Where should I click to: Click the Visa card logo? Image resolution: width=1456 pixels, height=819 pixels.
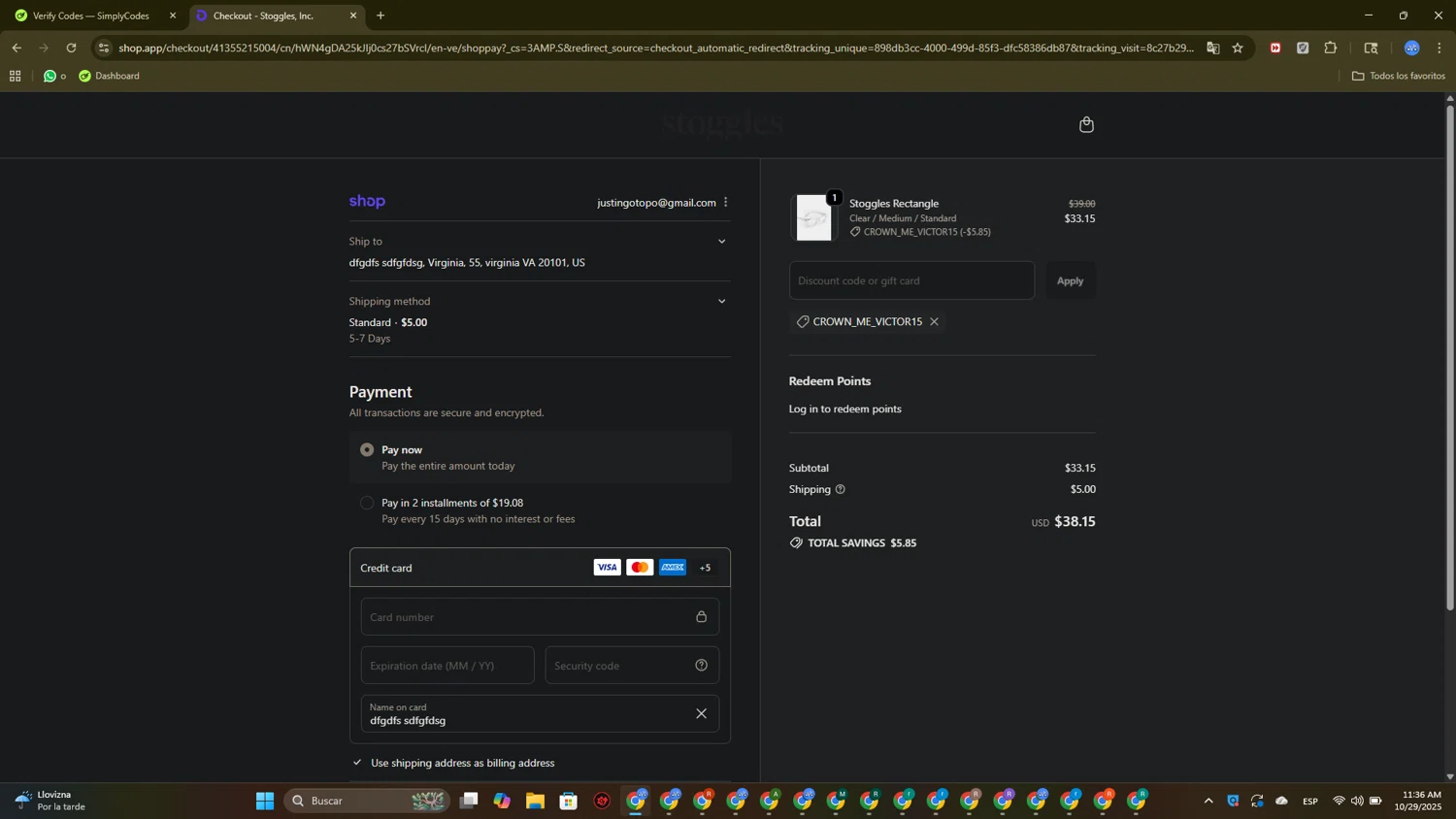[x=607, y=568]
